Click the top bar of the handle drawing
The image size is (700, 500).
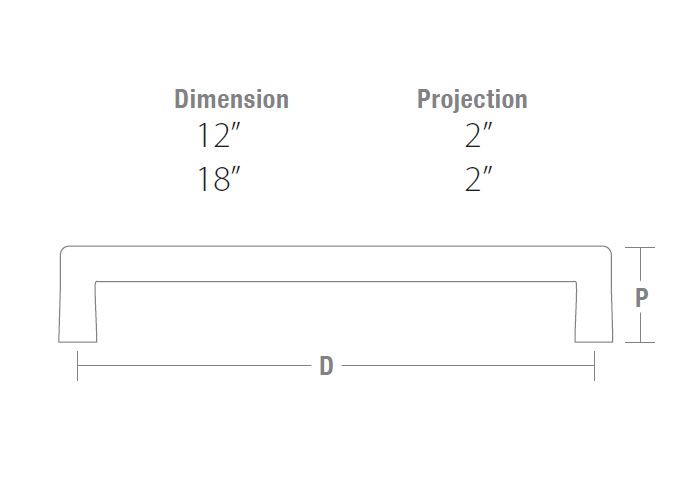(x=335, y=264)
